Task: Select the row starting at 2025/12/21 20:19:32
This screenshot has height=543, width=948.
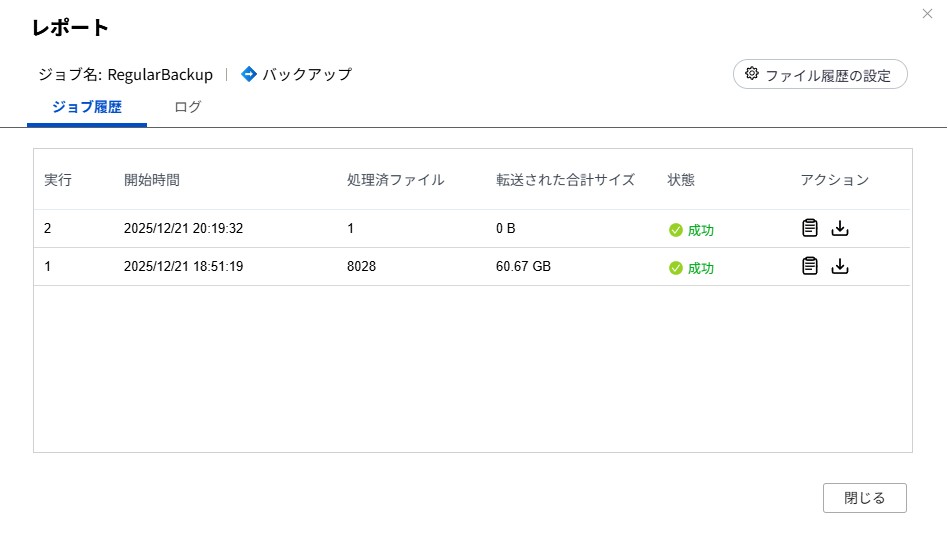Action: (184, 228)
